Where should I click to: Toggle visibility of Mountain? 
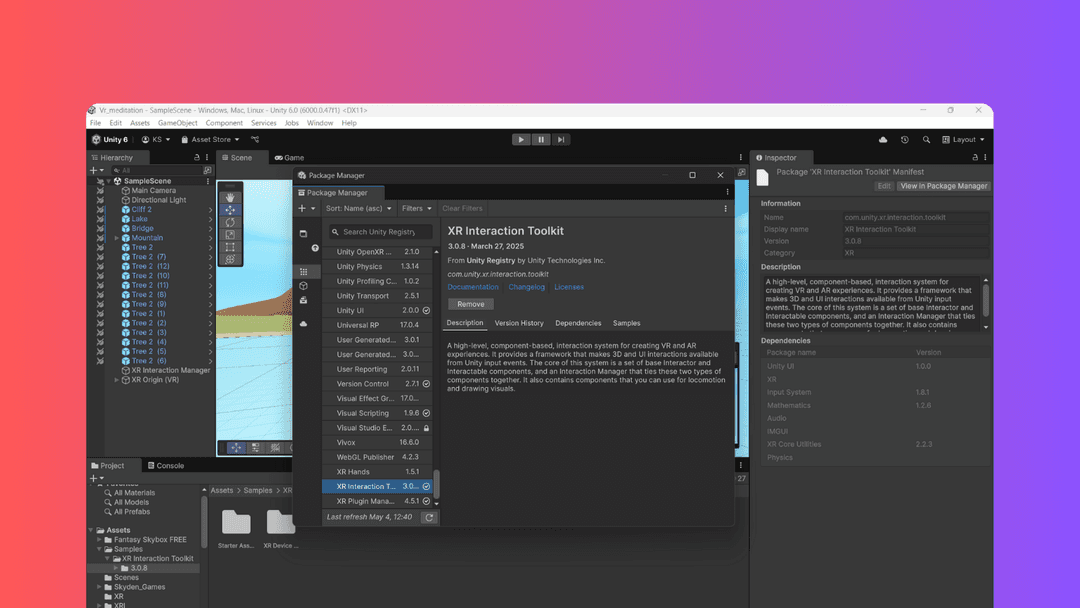point(100,238)
